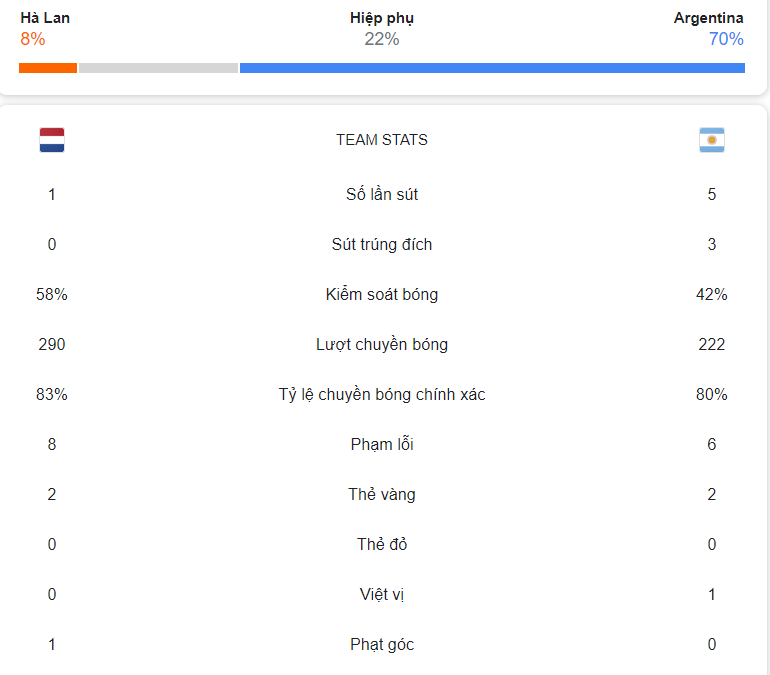This screenshot has width=770, height=675.
Task: Select the Việt vị stat label
Action: point(382,594)
